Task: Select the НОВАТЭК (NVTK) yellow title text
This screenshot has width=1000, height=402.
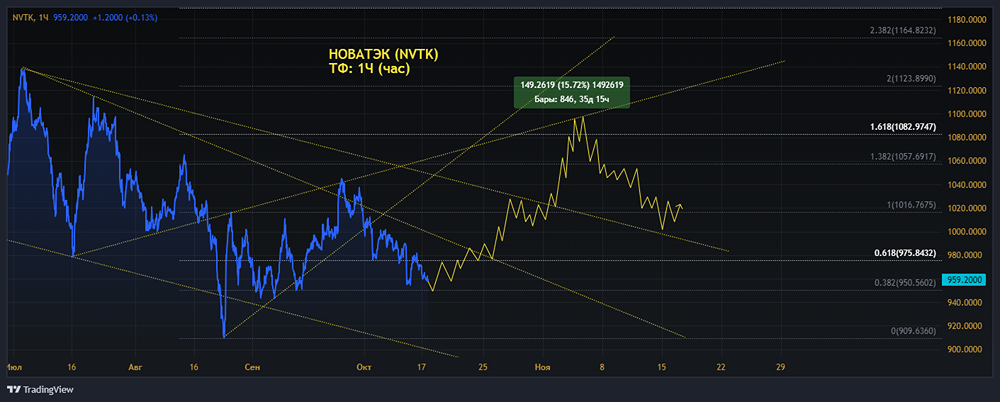Action: (x=383, y=56)
